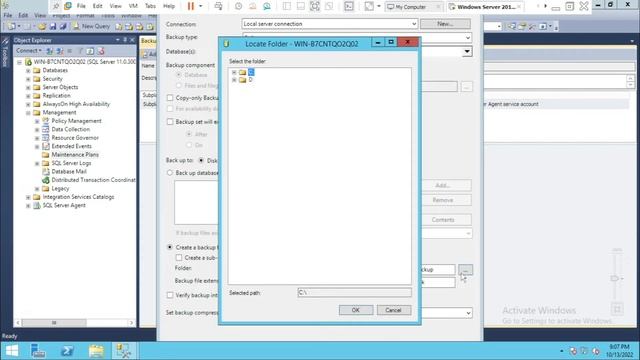The width and height of the screenshot is (640, 360).
Task: Click OK in Locate Folder dialog
Action: pyautogui.click(x=356, y=310)
